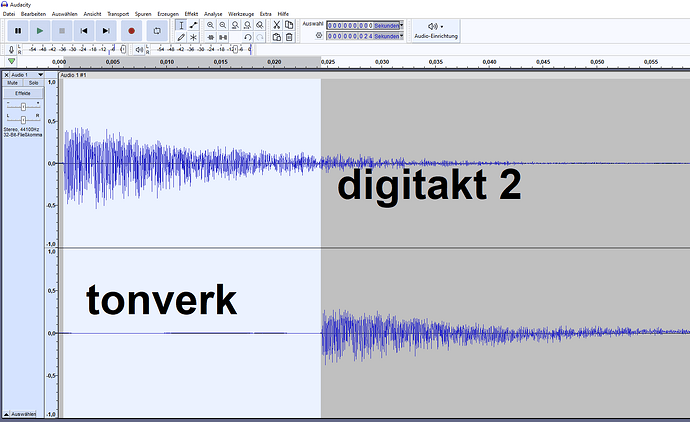The width and height of the screenshot is (690, 422).
Task: Select the Draw (pencil) tool
Action: 180,37
